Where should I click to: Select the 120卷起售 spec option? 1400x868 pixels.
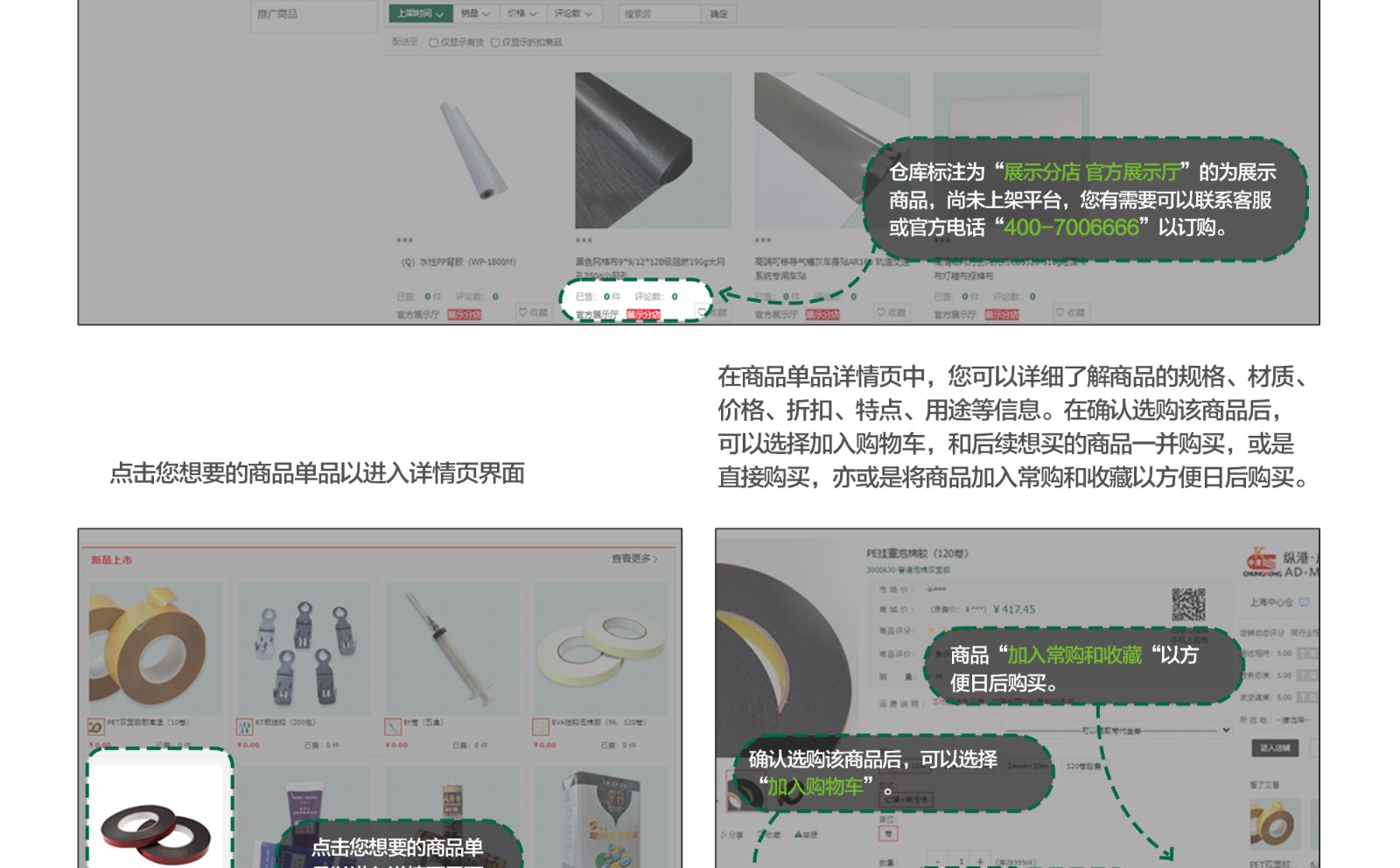[1083, 766]
